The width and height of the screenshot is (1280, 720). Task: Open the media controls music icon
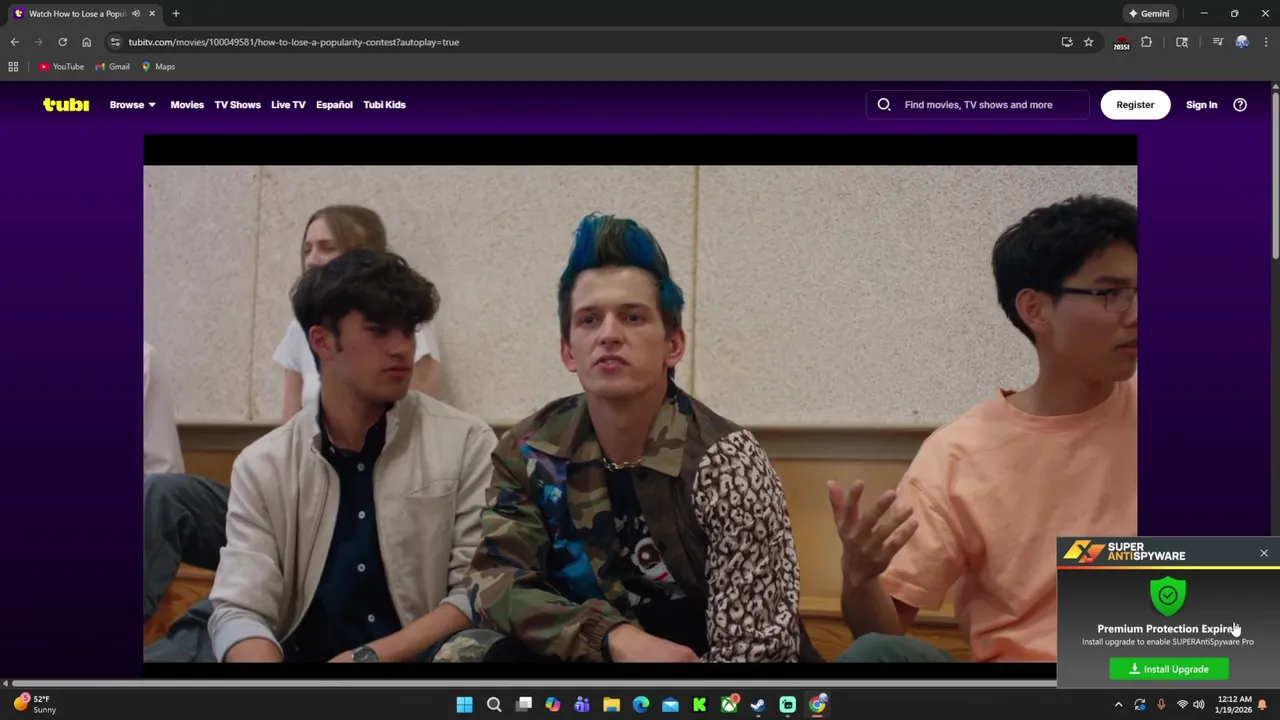(x=1217, y=42)
